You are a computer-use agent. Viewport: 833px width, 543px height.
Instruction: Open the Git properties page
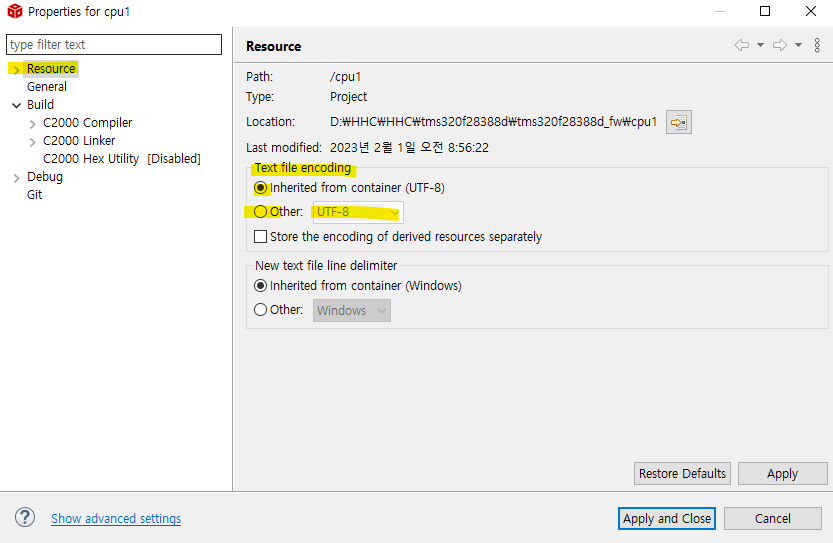[35, 195]
